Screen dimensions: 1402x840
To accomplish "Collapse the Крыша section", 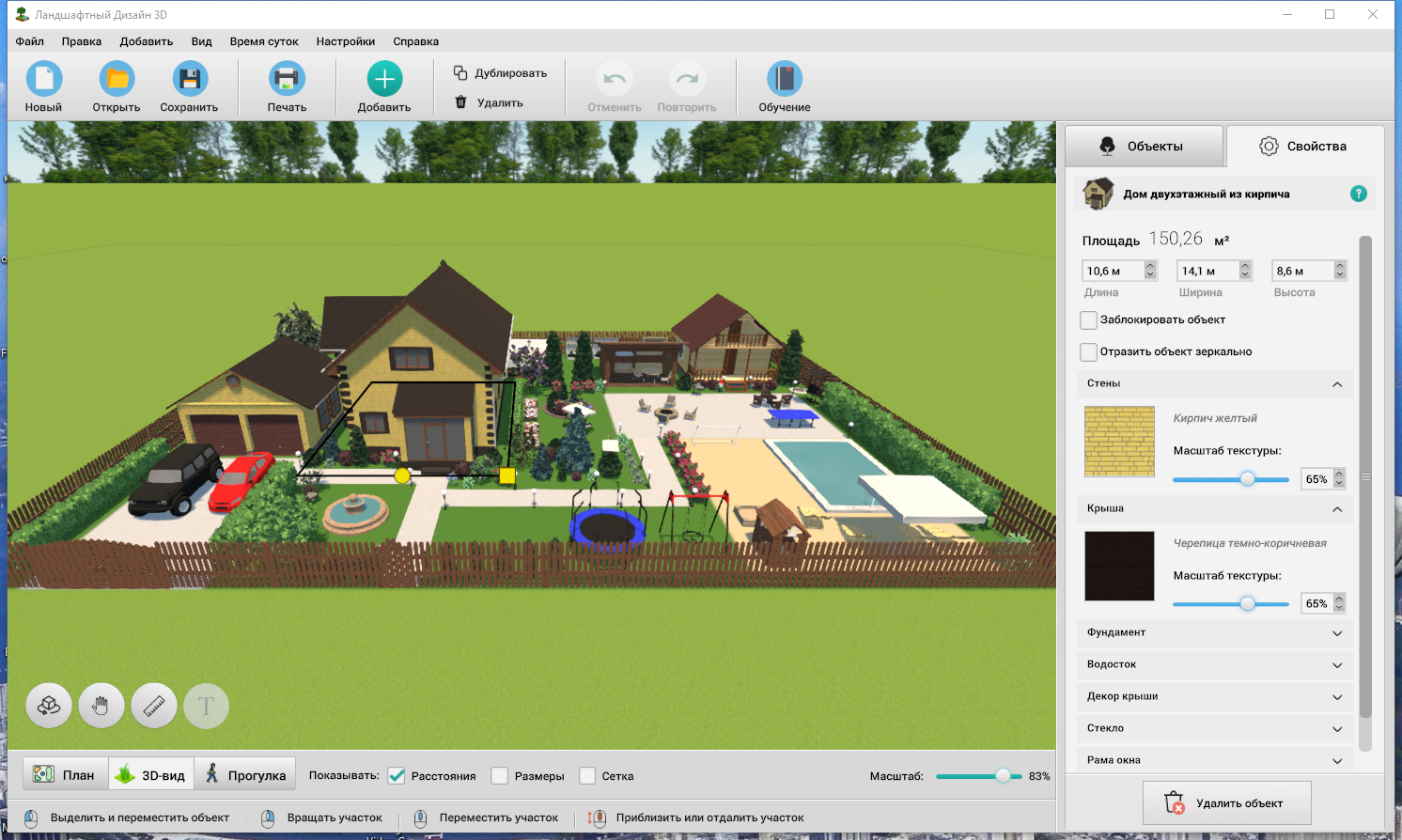I will click(x=1215, y=508).
